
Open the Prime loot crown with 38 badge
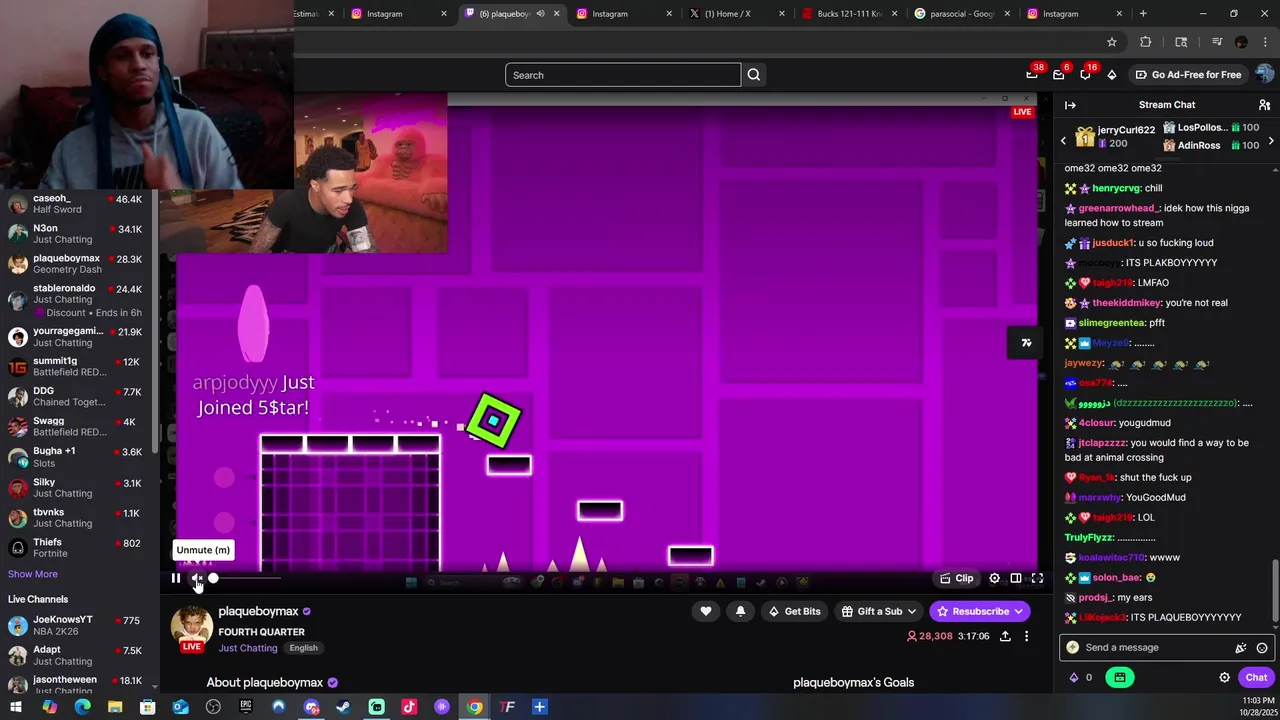tap(1032, 75)
